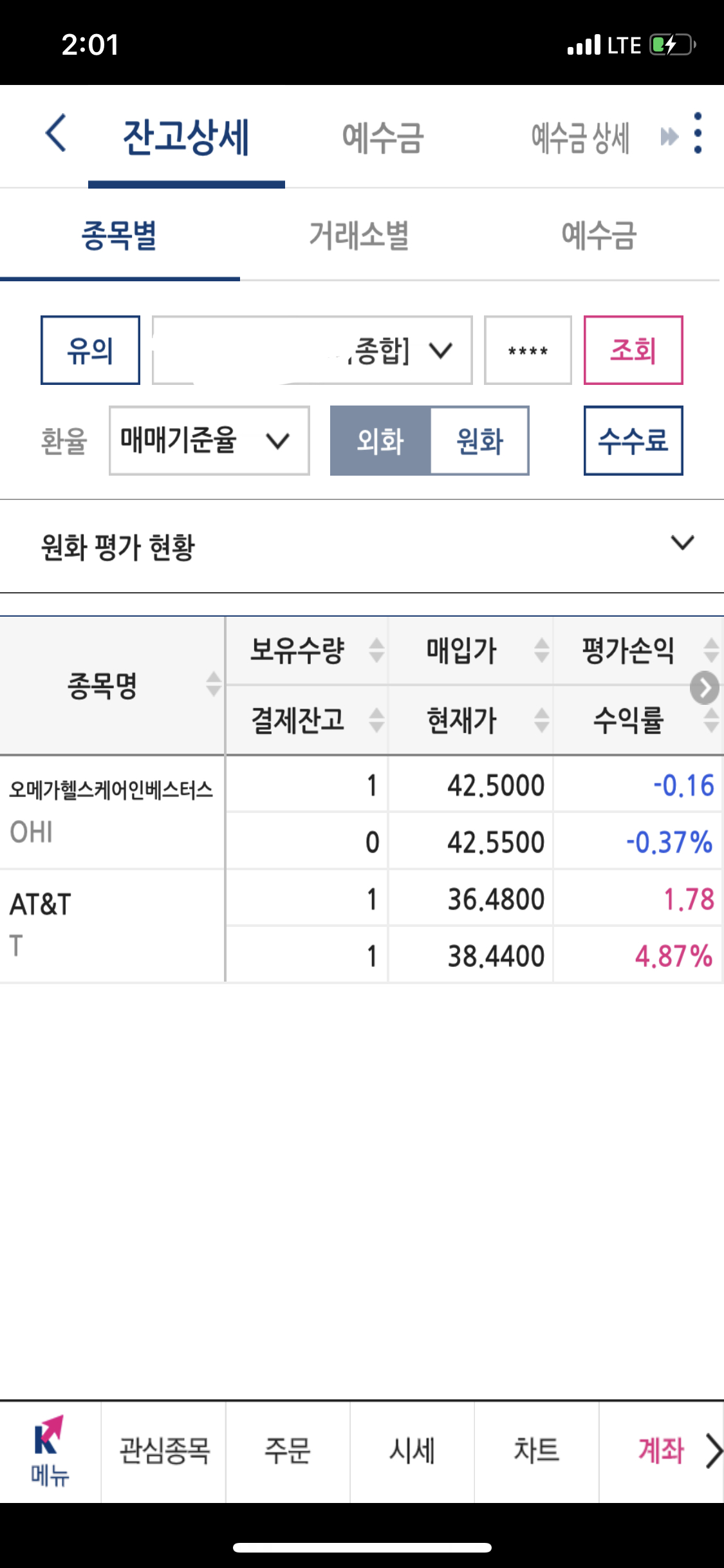
Task: Tap the back arrow icon
Action: (x=56, y=133)
